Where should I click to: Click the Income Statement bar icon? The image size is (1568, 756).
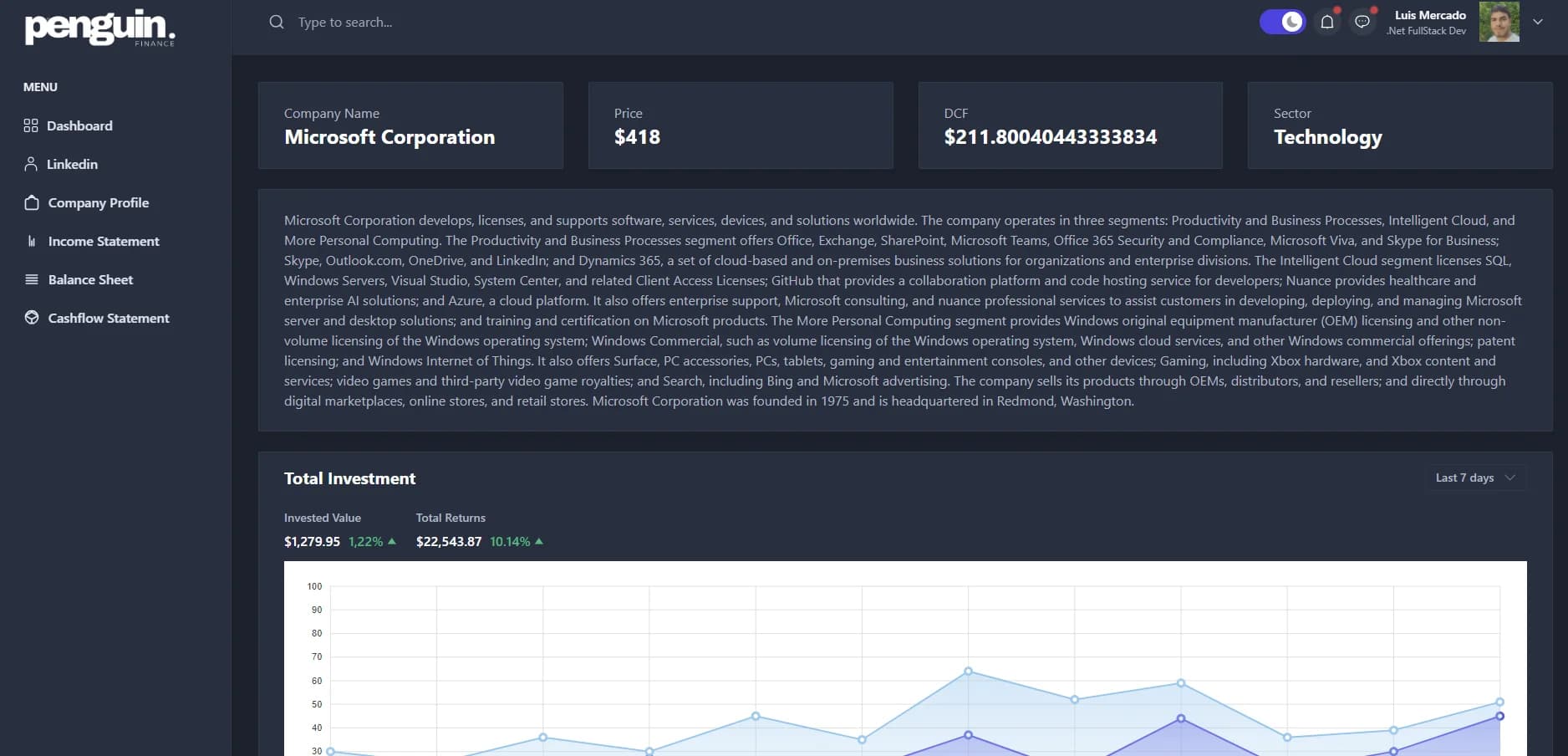tap(32, 241)
